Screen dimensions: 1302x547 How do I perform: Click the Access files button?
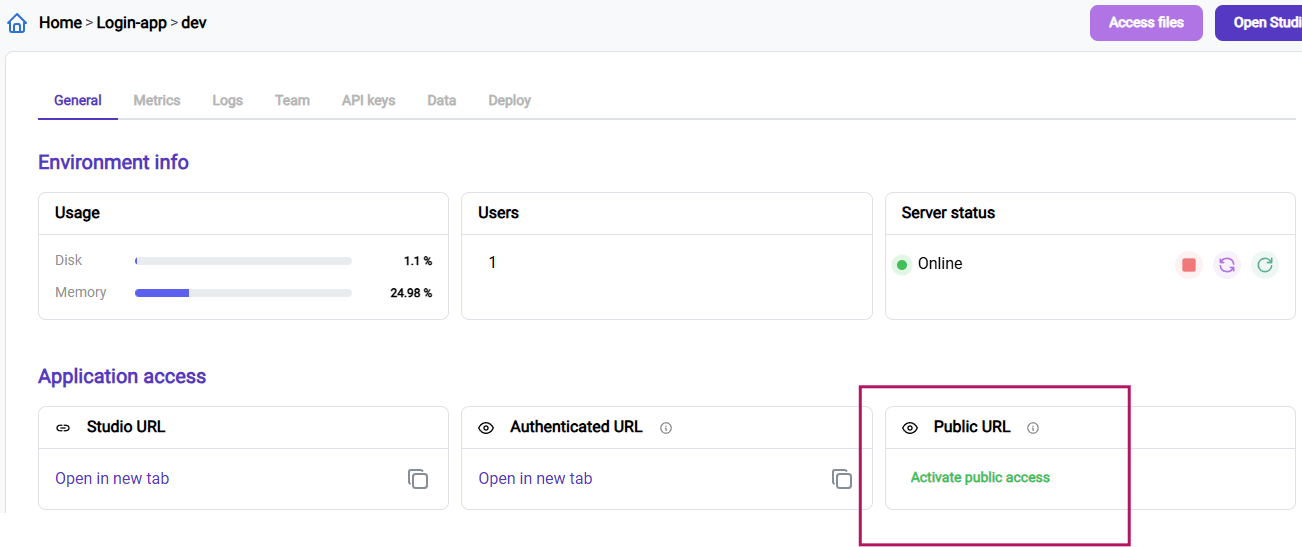click(x=1146, y=22)
